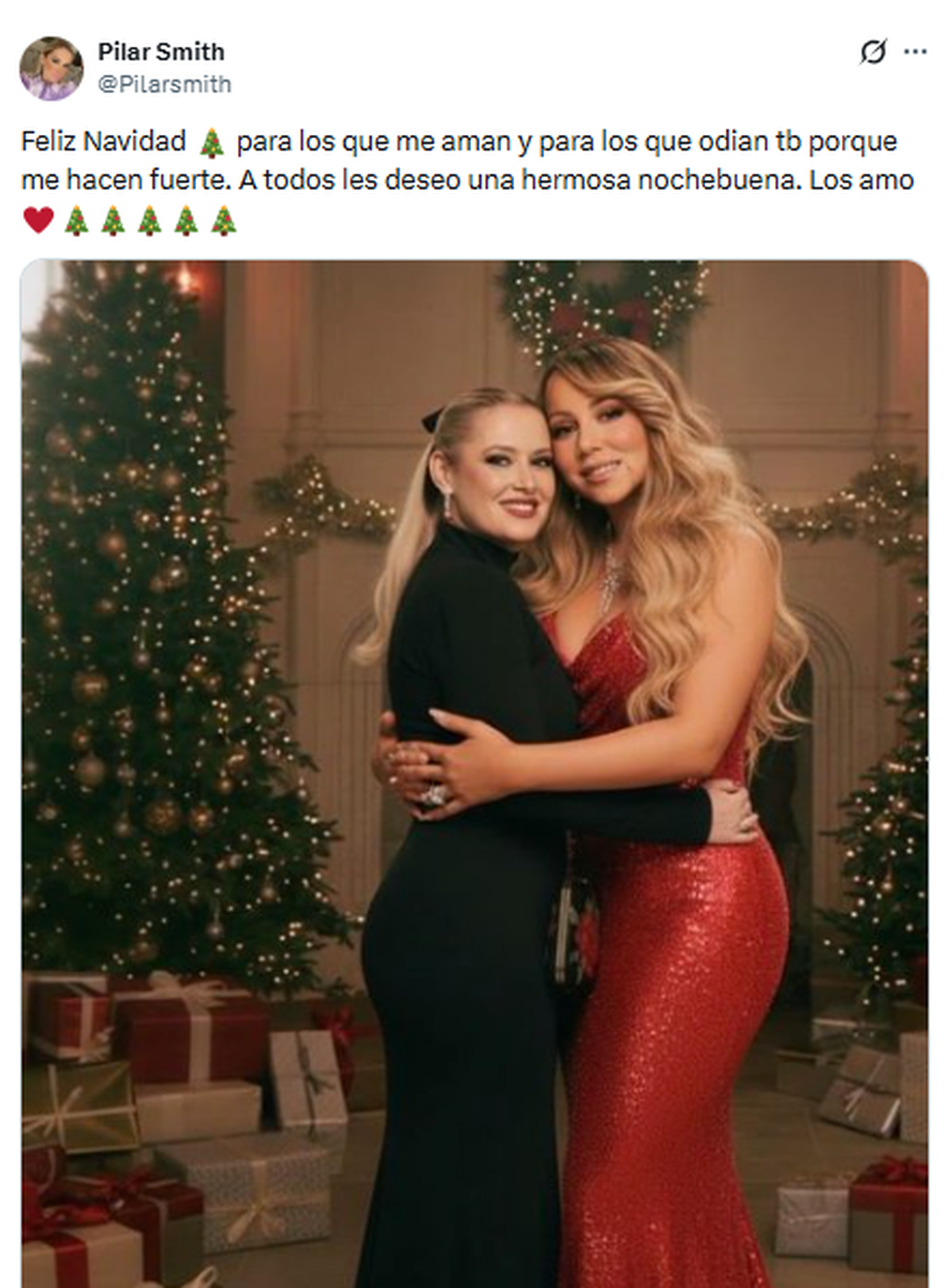Click the first tree emoji following the heart
Screen dimensions: 952x1288
[x=76, y=221]
